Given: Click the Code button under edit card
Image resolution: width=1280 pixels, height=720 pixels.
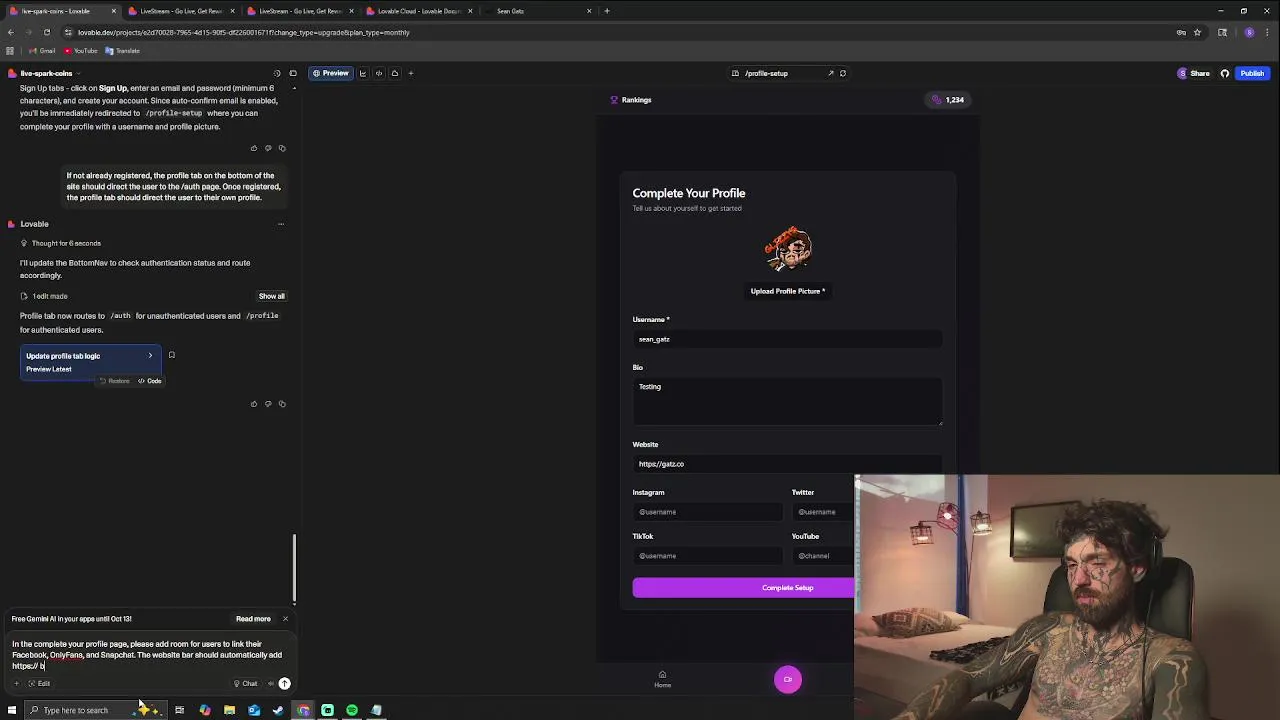Looking at the screenshot, I should tap(150, 381).
